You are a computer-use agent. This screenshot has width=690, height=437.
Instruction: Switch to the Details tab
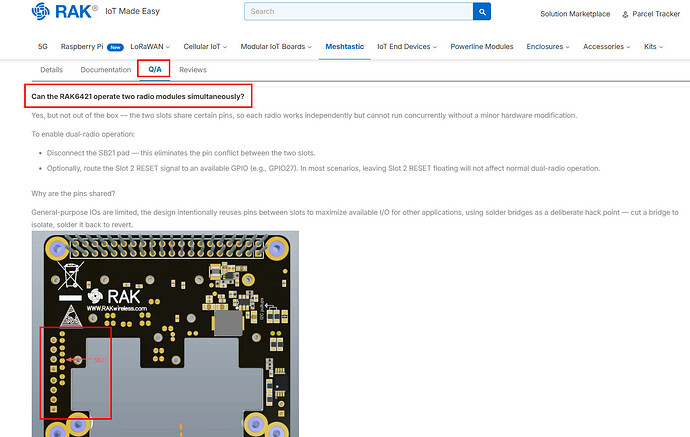[x=51, y=70]
